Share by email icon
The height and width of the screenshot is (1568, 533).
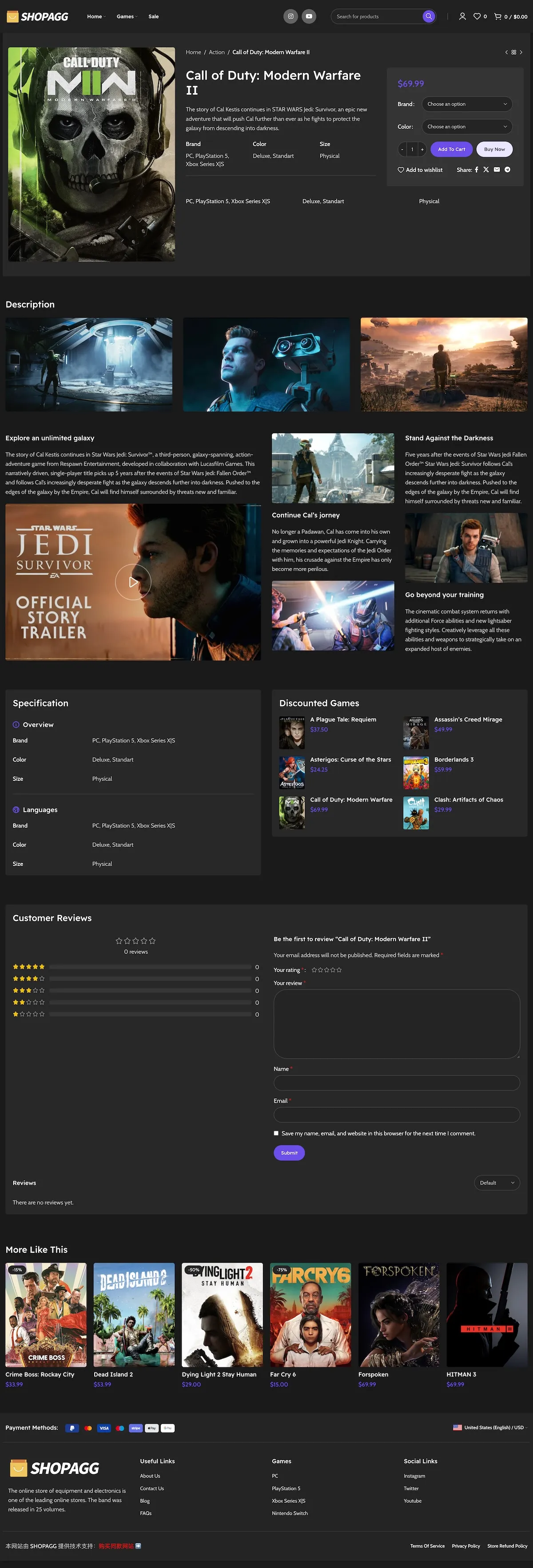click(497, 170)
